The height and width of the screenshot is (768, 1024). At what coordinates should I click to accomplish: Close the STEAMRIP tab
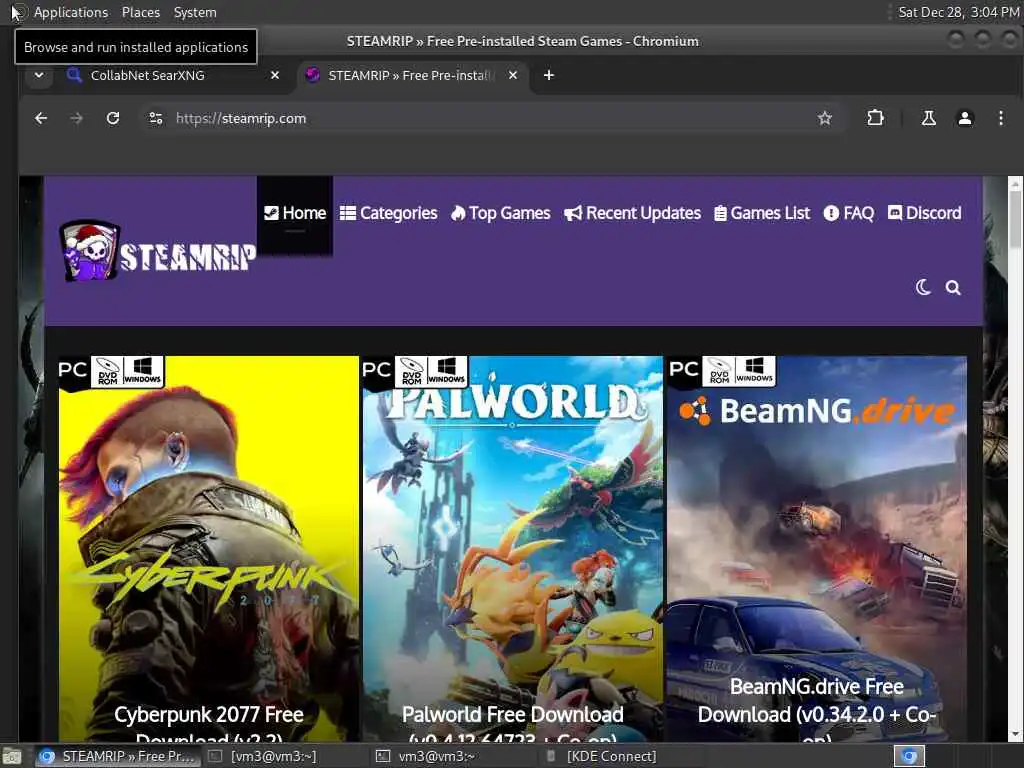pos(513,75)
